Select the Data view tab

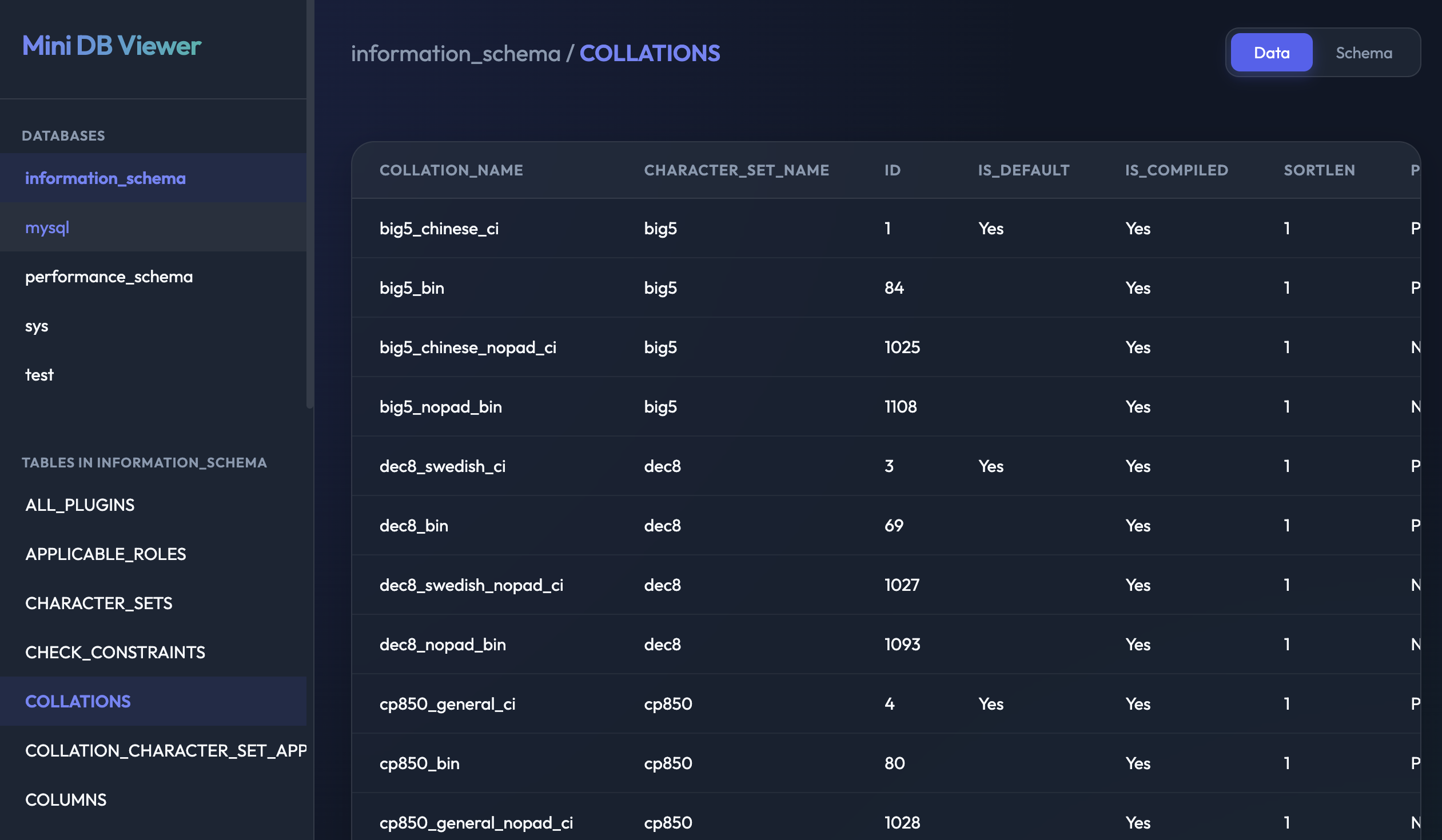[x=1271, y=53]
